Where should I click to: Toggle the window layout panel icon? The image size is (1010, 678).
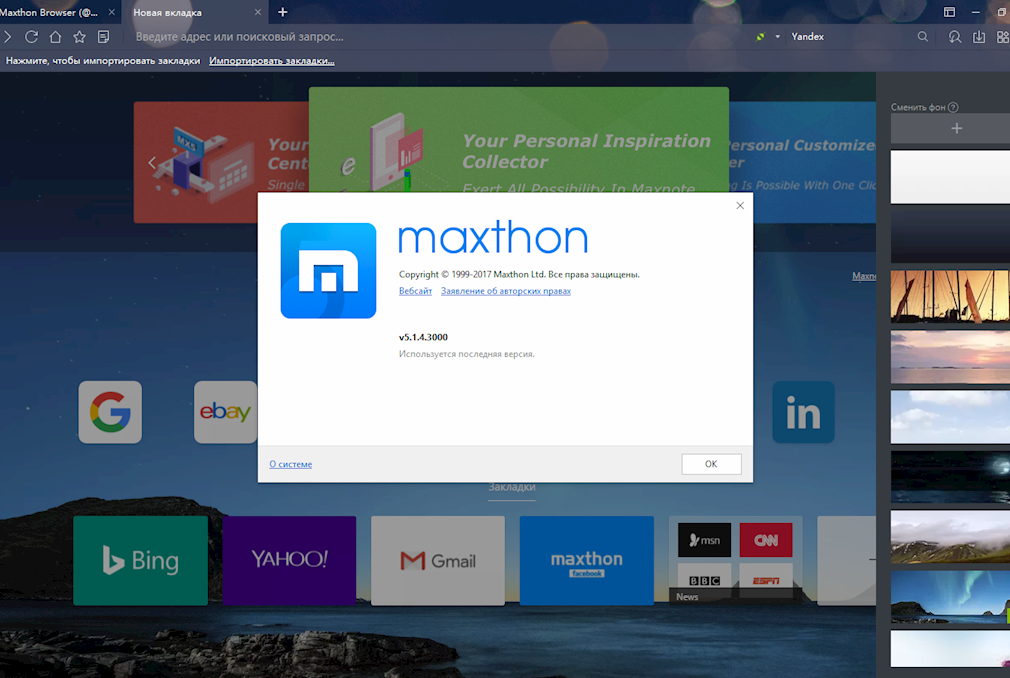tap(949, 12)
